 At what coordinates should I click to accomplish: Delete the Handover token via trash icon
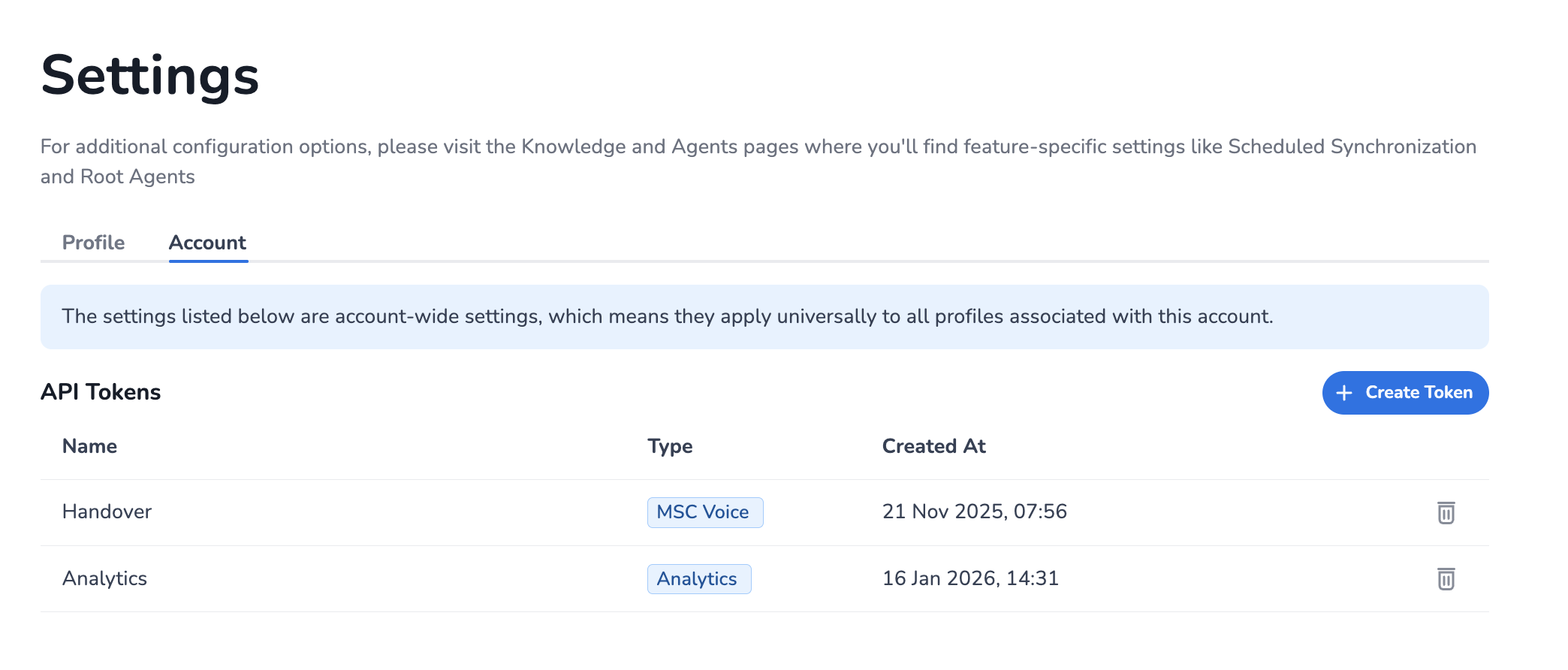[x=1446, y=513]
